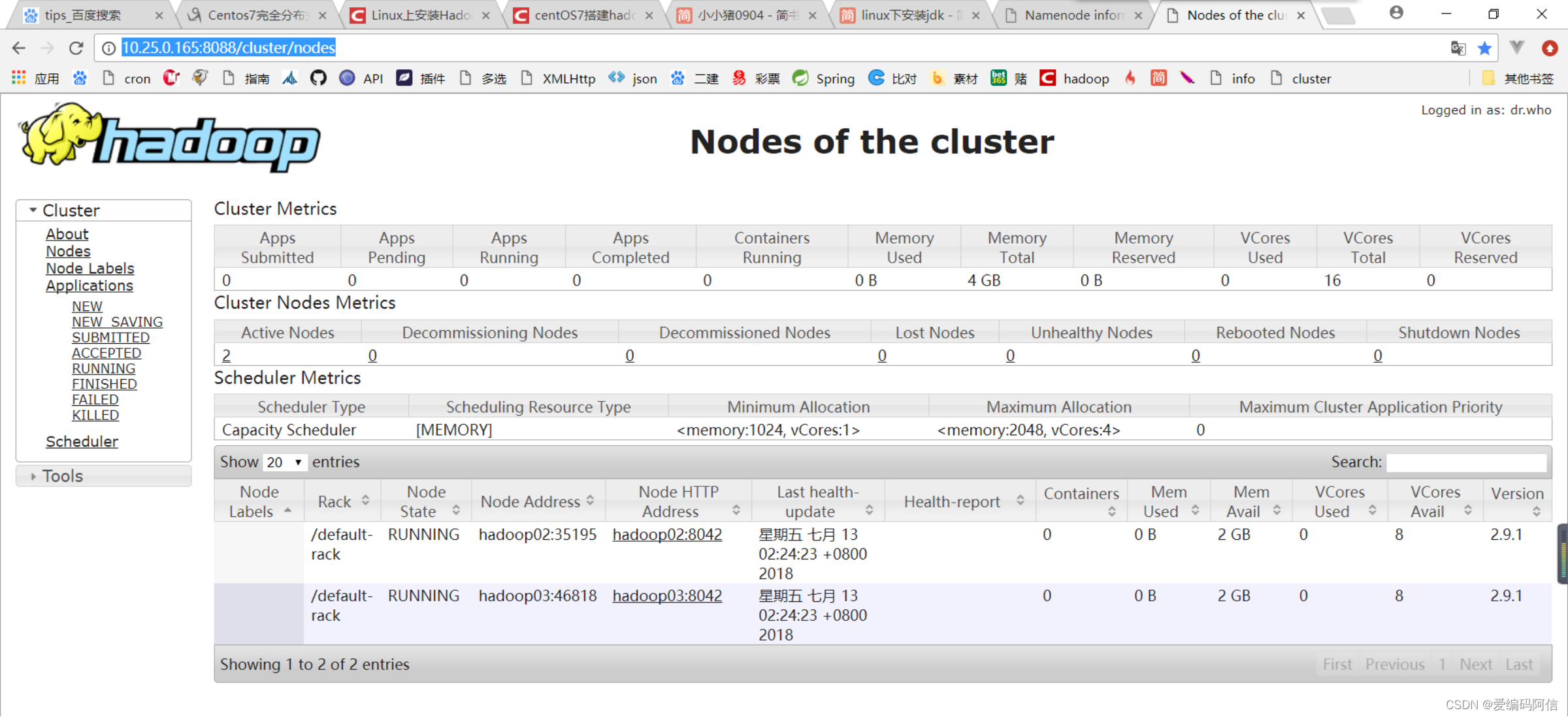Image resolution: width=1568 pixels, height=717 pixels.
Task: Click the Search input field
Action: point(1465,462)
